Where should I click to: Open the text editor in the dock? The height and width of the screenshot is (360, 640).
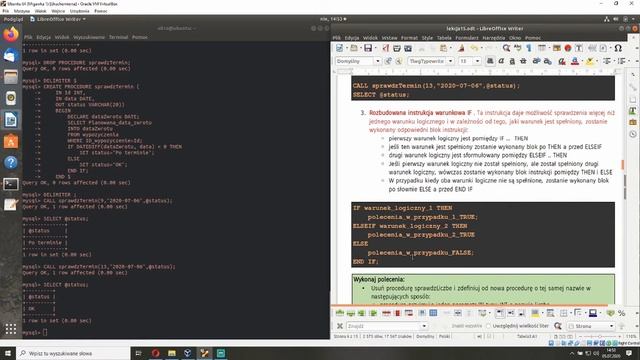[11, 205]
